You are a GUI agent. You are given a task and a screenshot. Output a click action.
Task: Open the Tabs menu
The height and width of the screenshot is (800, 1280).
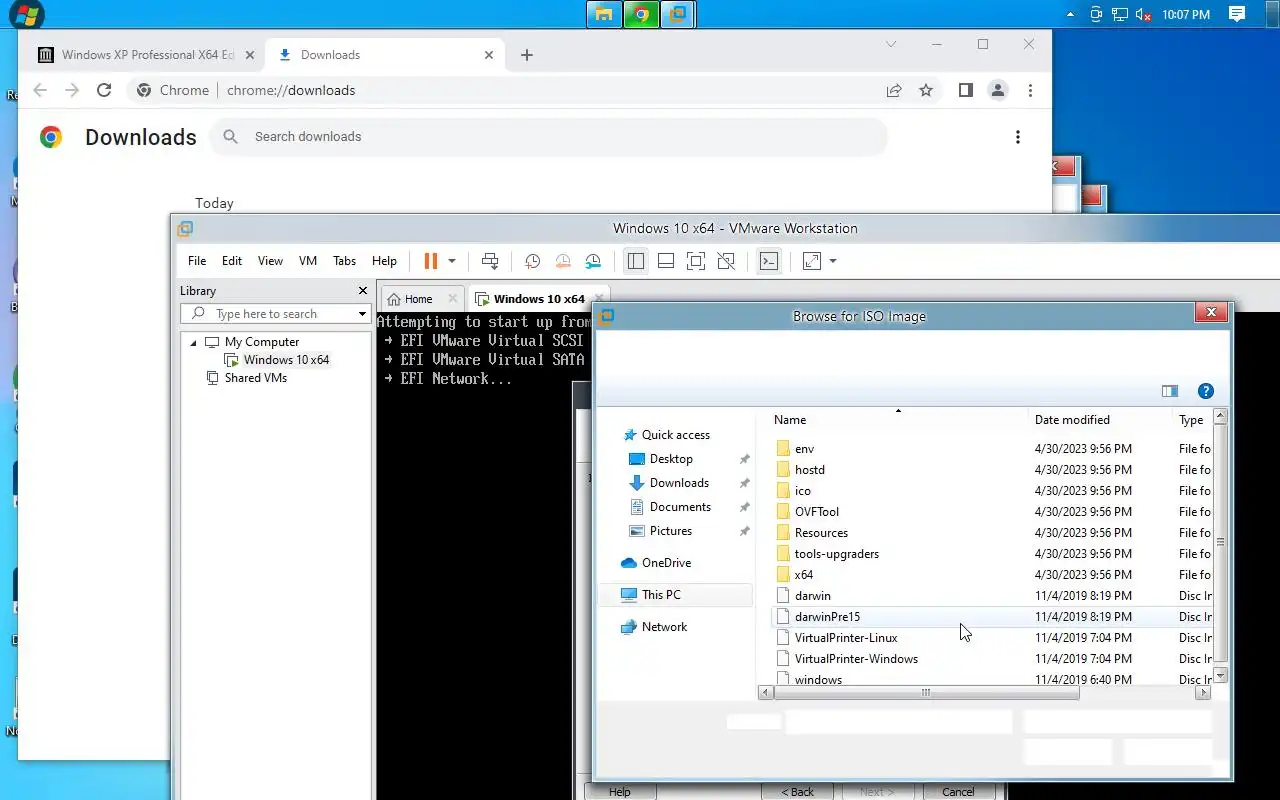tap(345, 261)
